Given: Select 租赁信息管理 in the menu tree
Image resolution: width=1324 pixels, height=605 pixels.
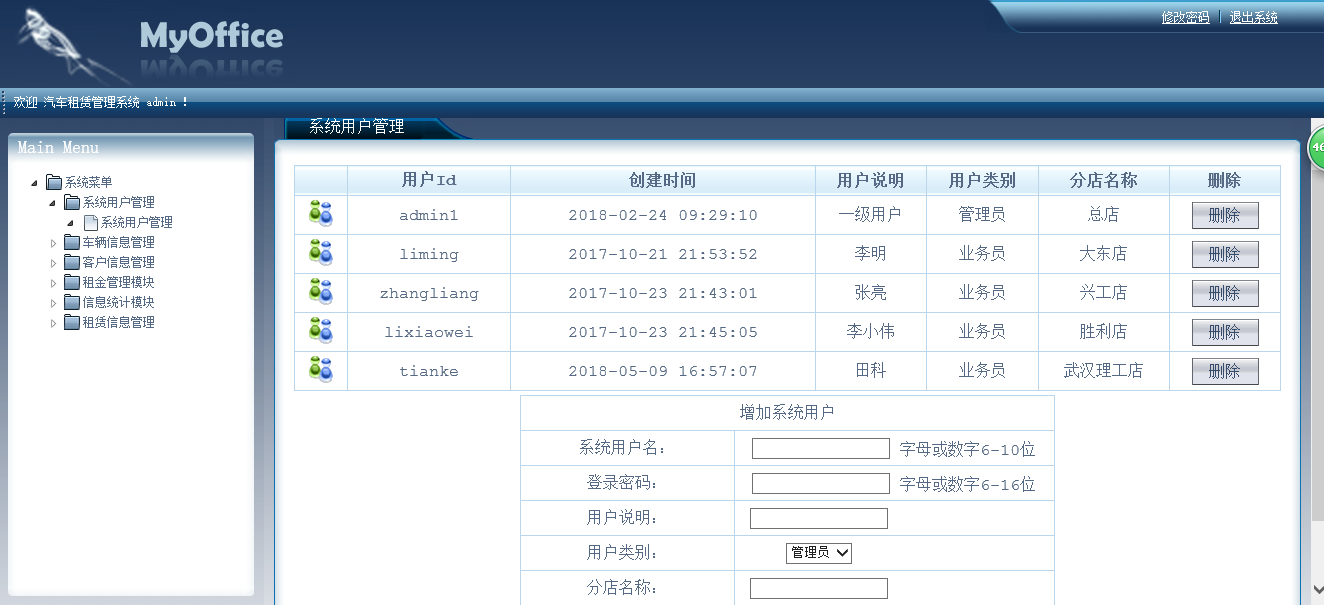Looking at the screenshot, I should pos(119,322).
